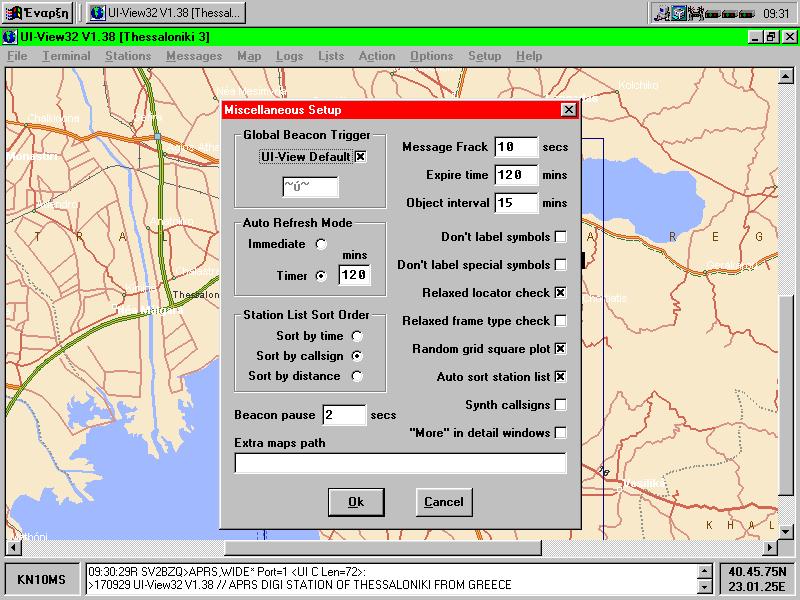Click the Global Beacon Trigger text field
The image size is (800, 600).
pyautogui.click(x=310, y=187)
